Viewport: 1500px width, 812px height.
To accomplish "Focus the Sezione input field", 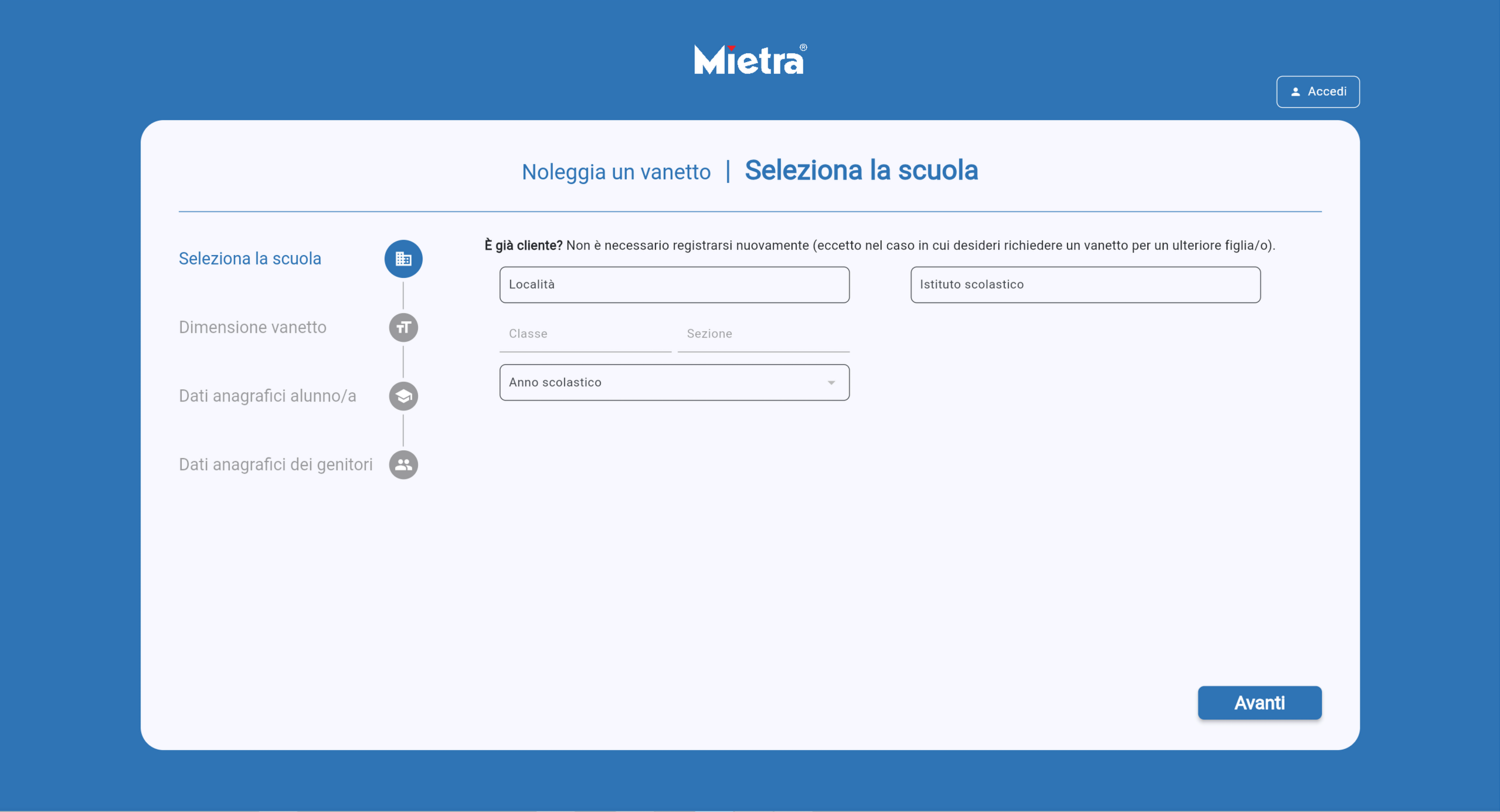I will (x=763, y=334).
